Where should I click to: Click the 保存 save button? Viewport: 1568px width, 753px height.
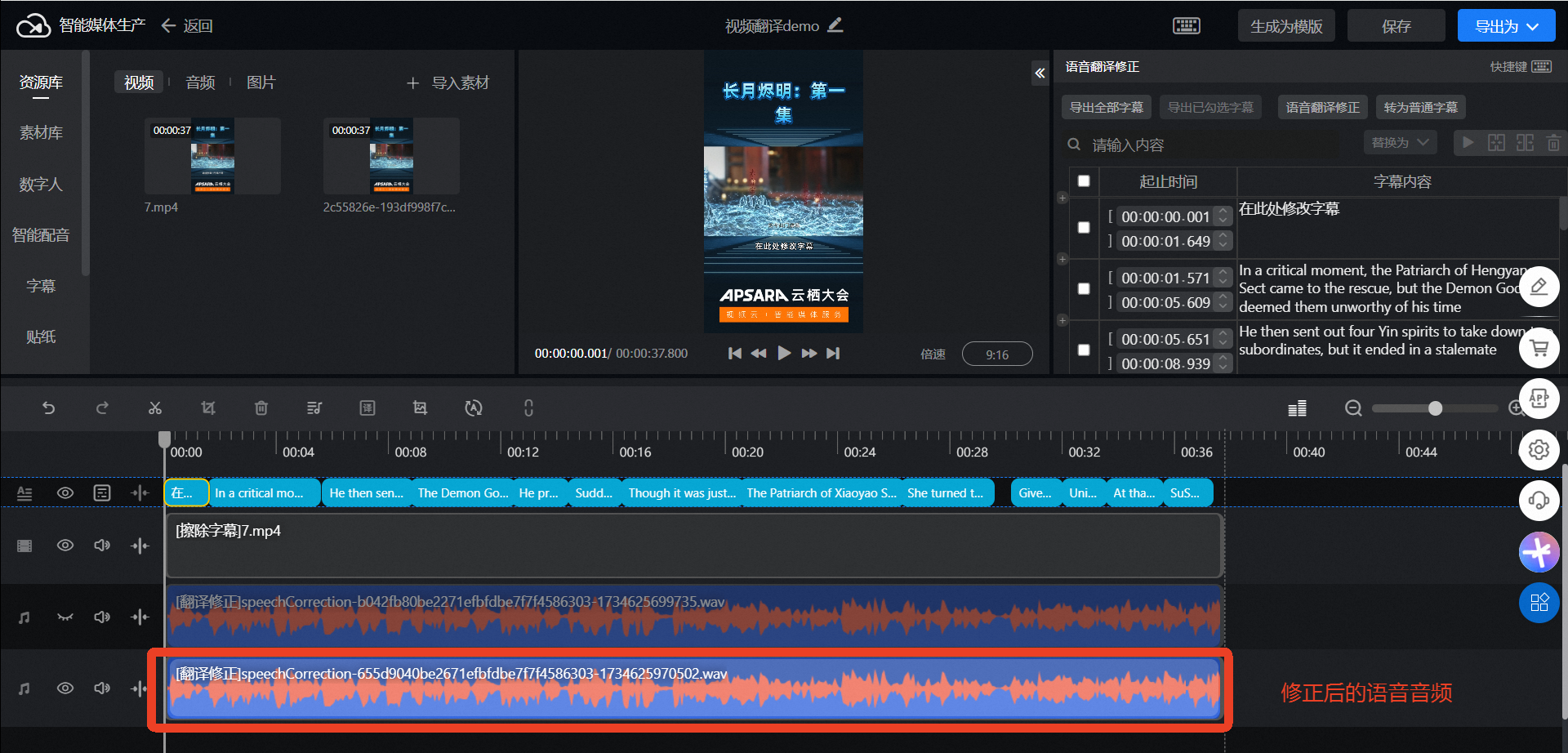[x=1396, y=26]
